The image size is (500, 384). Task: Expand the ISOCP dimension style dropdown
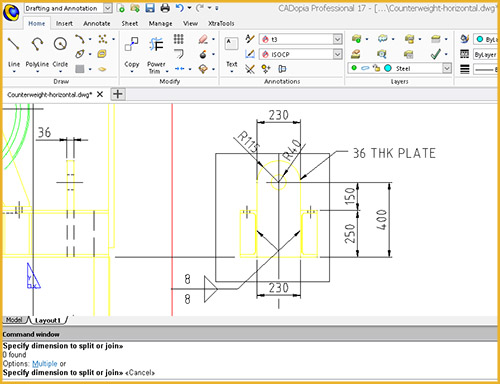pyautogui.click(x=338, y=54)
